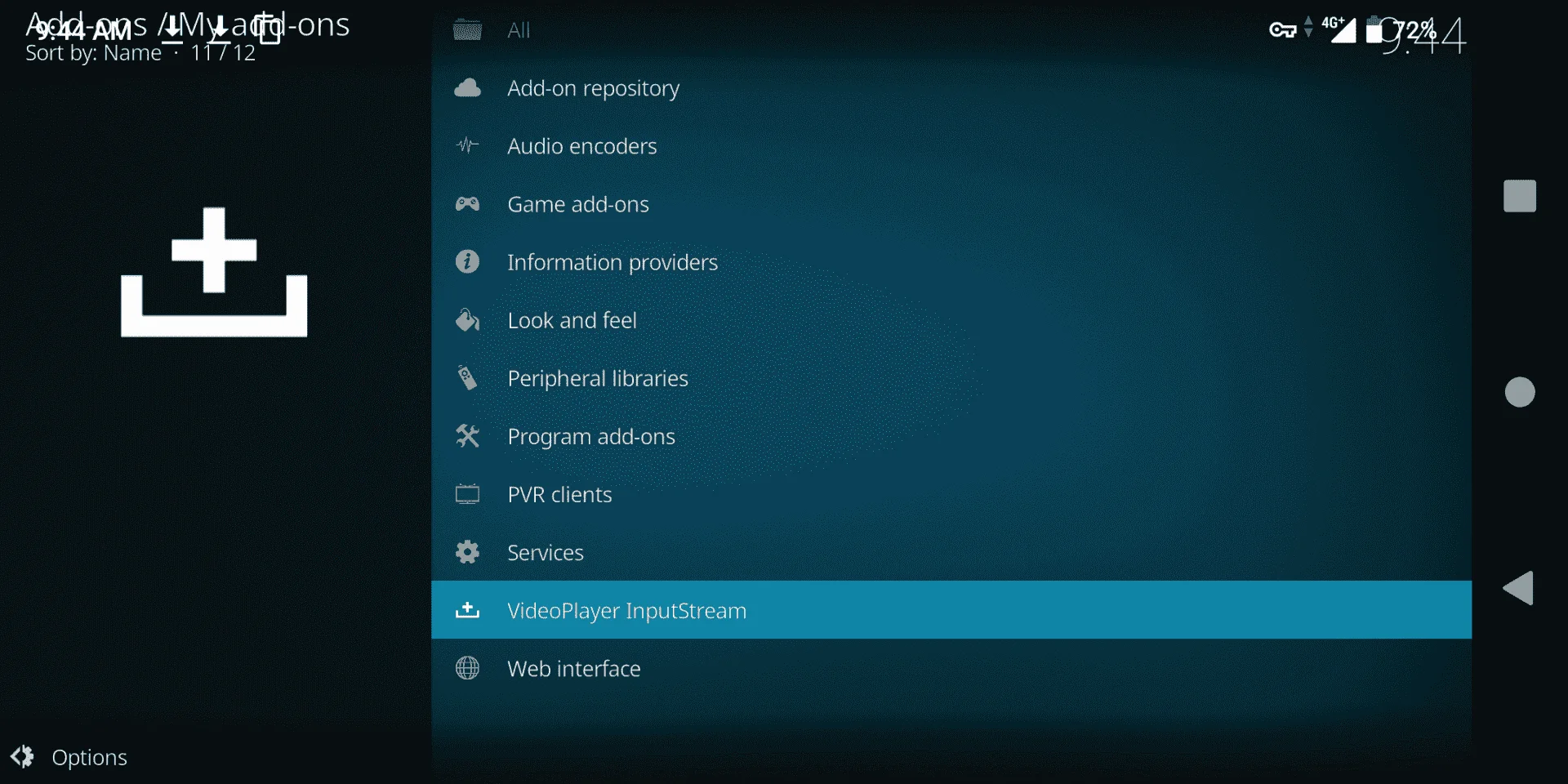Click the info icon for Information providers

point(467,262)
